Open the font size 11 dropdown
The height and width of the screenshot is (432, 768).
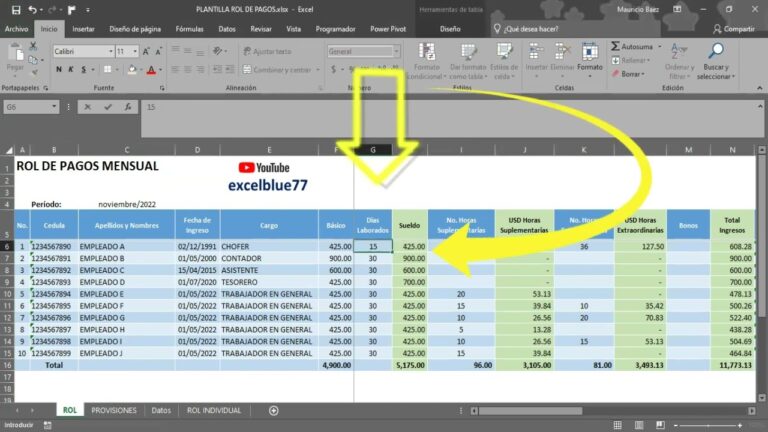[135, 51]
